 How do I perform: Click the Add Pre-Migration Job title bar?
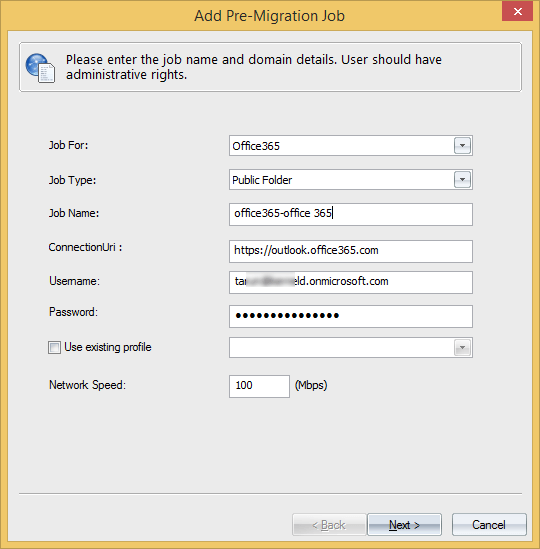270,16
